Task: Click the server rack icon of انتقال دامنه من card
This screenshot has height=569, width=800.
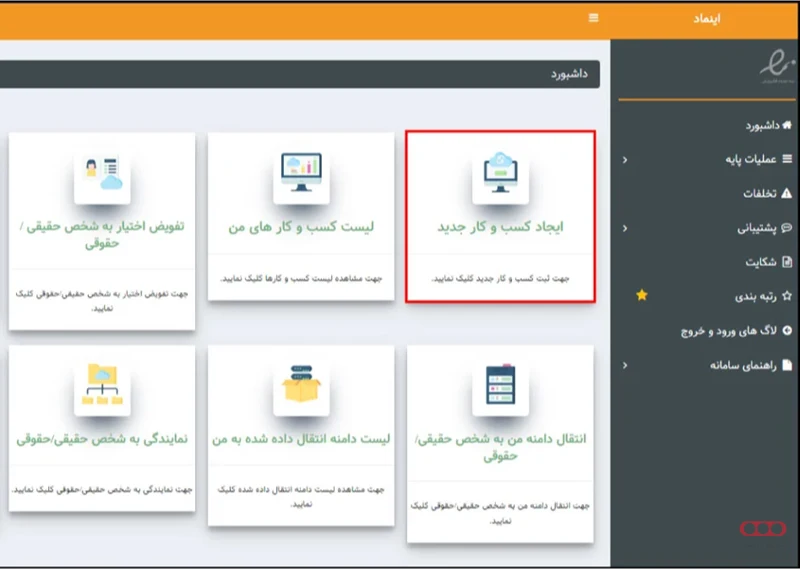Action: coord(501,384)
